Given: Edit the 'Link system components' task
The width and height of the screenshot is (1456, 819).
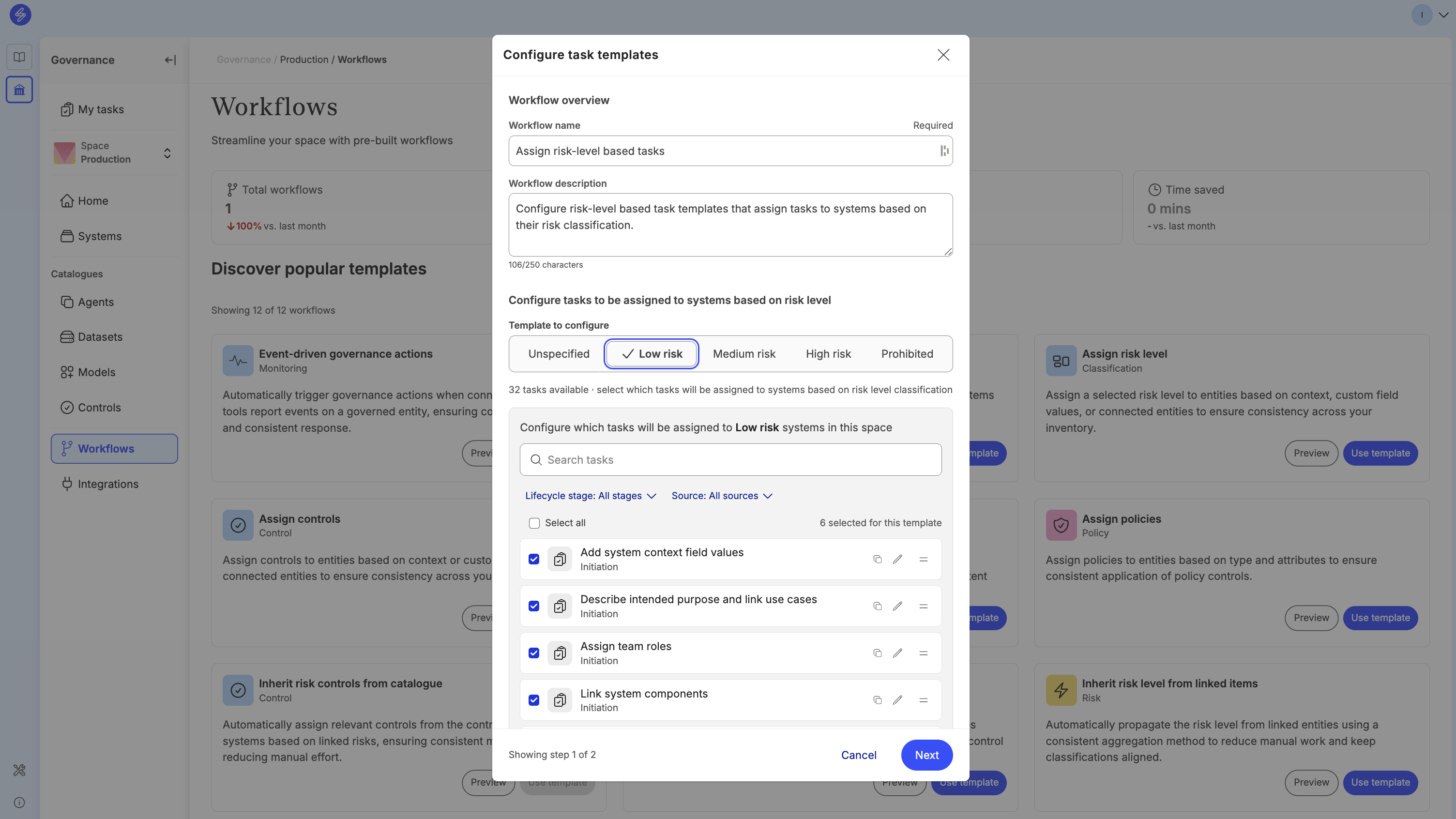Looking at the screenshot, I should click(897, 700).
